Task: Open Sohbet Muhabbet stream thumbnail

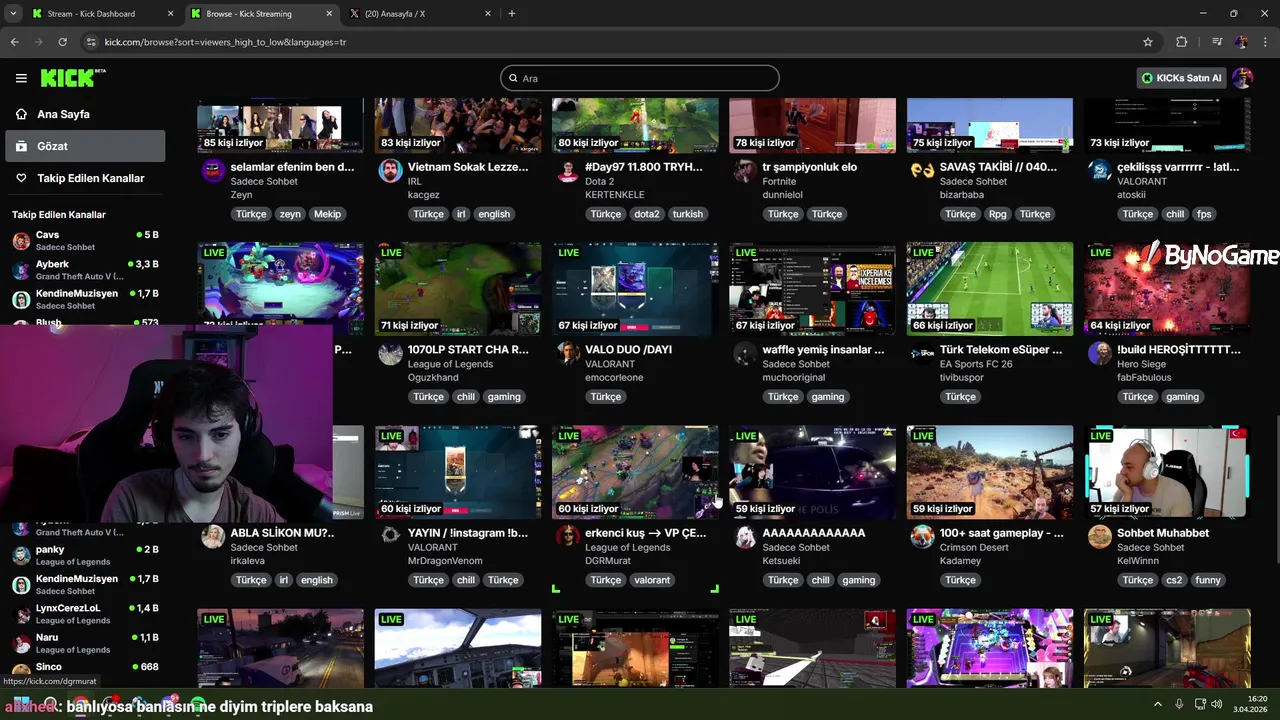Action: 1167,472
